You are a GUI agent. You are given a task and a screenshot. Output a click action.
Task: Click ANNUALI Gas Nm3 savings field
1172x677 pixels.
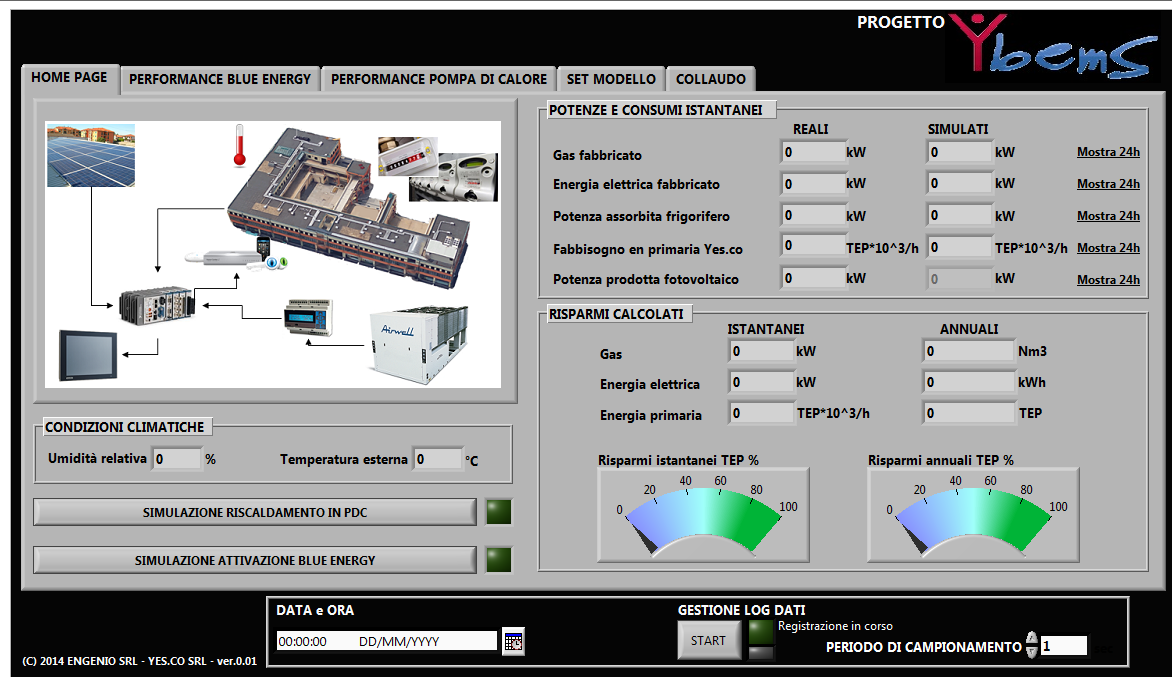pos(969,351)
